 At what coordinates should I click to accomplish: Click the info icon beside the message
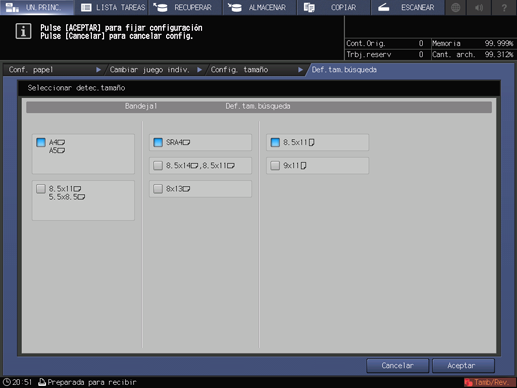click(x=23, y=31)
